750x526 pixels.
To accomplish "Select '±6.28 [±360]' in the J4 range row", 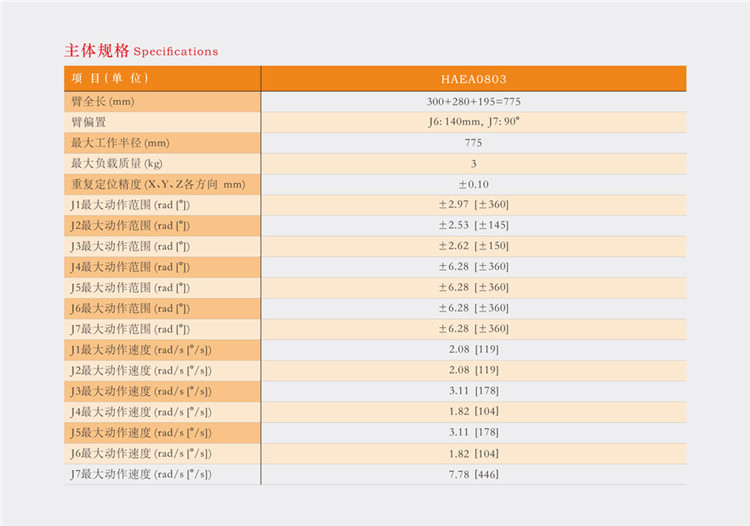I will [474, 267].
